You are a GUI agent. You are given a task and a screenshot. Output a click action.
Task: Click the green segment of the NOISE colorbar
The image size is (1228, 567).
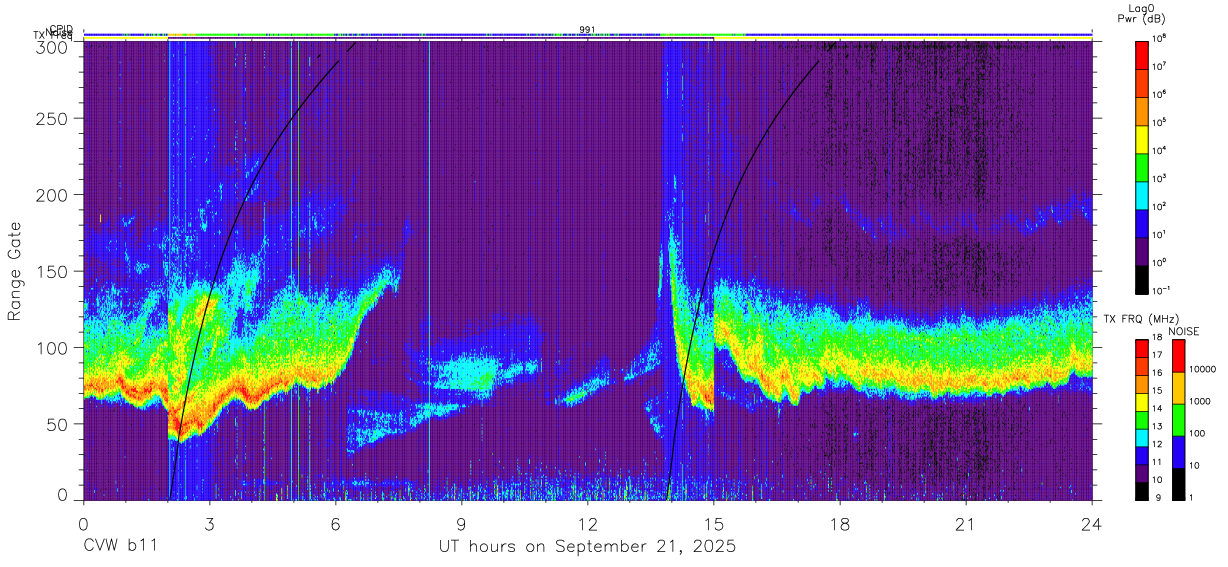point(1177,420)
